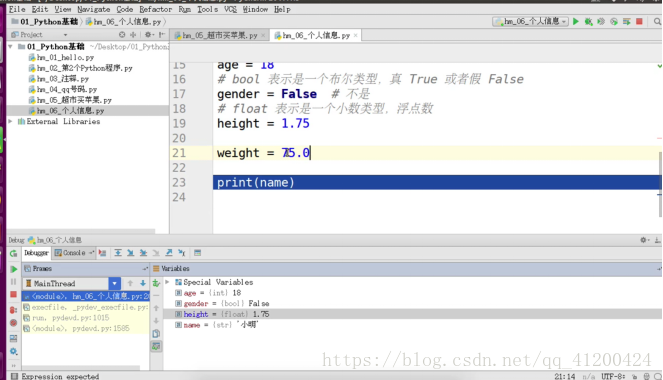Rerun the debug session icon
The height and width of the screenshot is (380, 663).
tap(14, 253)
